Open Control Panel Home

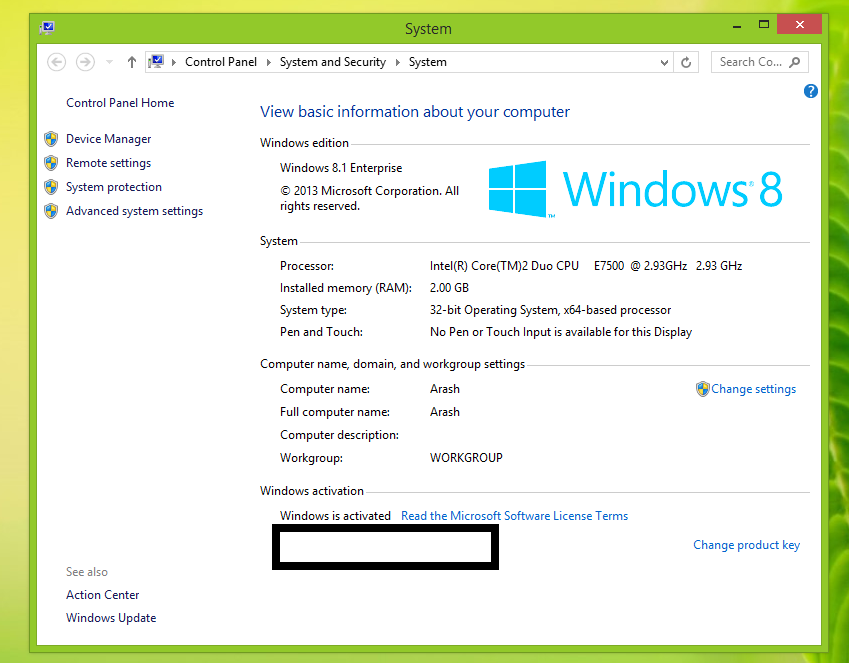point(120,103)
